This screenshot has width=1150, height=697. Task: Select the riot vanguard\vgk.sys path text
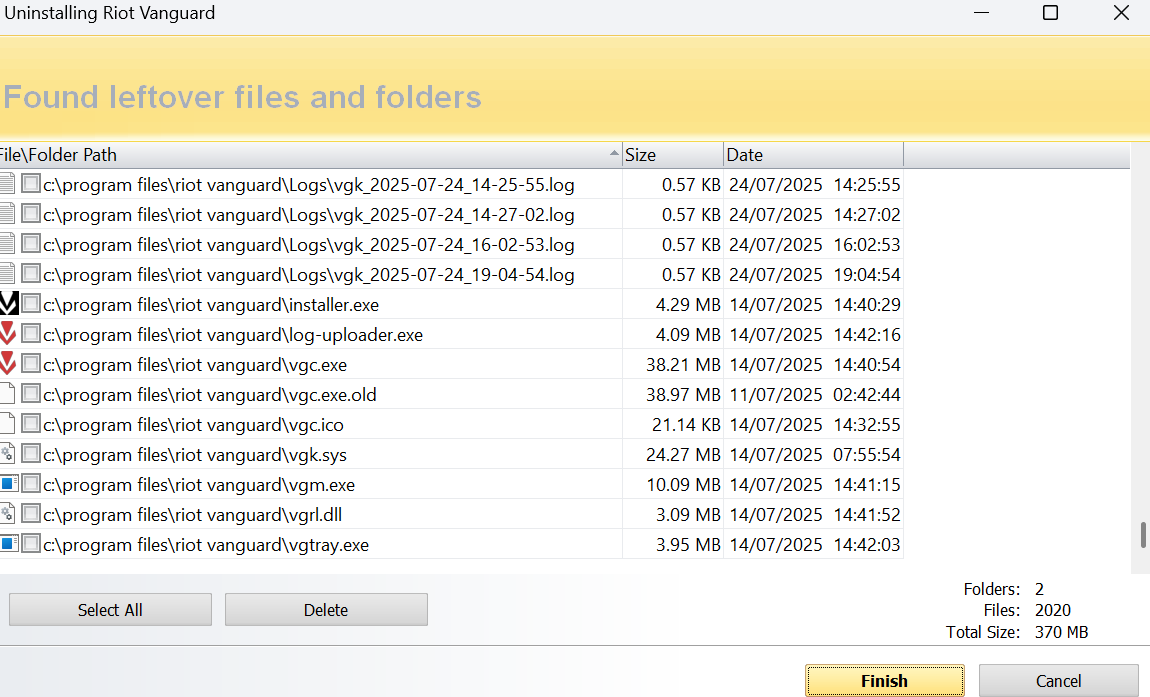pos(195,456)
